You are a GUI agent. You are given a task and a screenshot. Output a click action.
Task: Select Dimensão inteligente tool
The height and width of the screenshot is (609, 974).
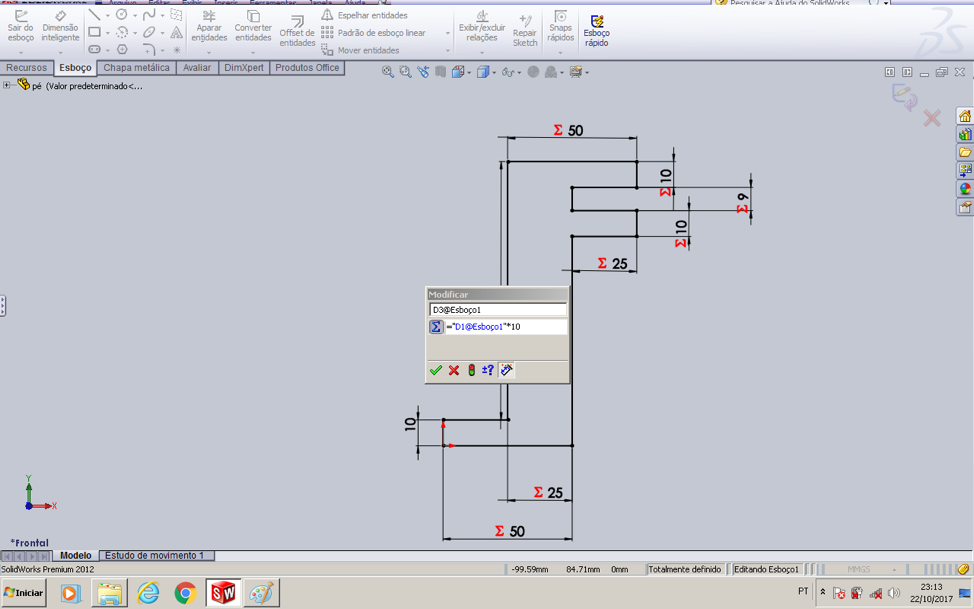pos(60,26)
